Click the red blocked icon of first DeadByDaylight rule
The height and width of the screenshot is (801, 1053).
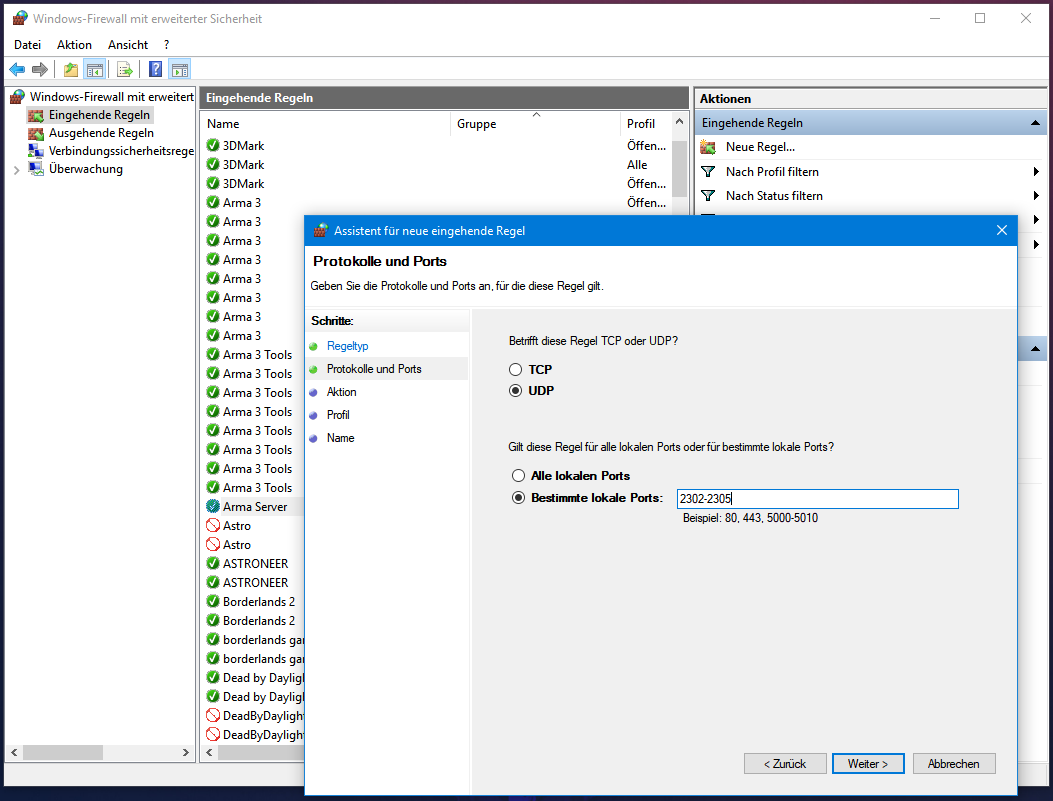point(213,715)
